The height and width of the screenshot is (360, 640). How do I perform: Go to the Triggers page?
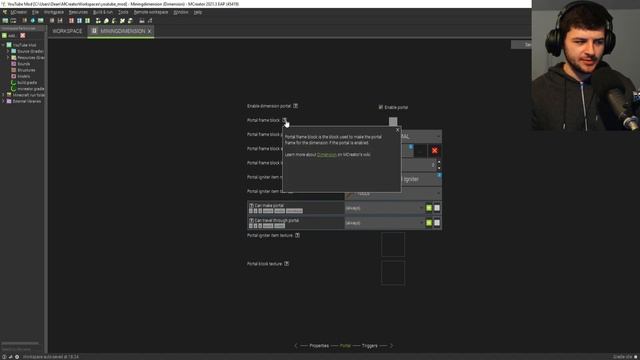coord(369,346)
